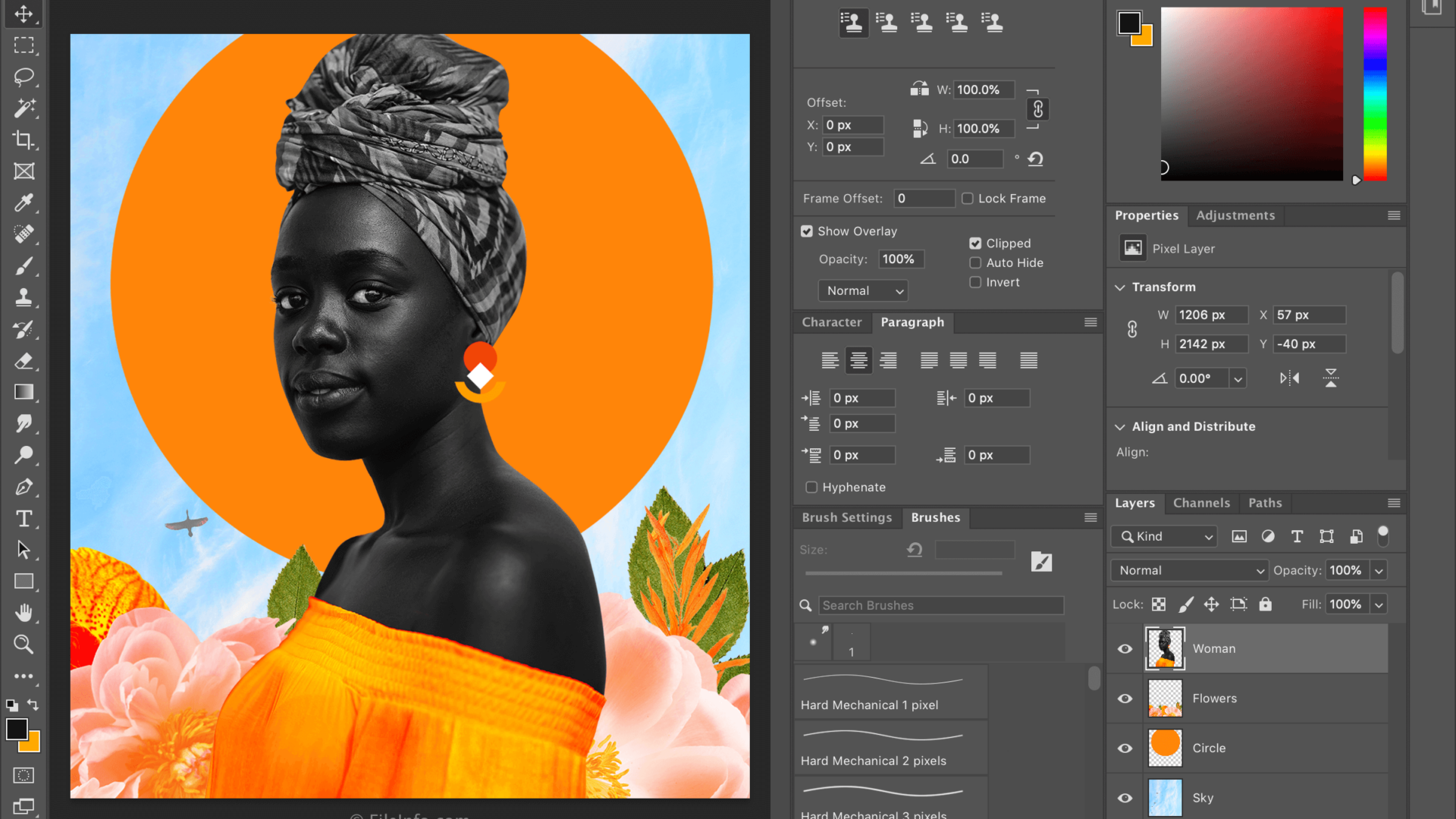Hide the Flowers layer
The image size is (1456, 819).
(x=1125, y=698)
